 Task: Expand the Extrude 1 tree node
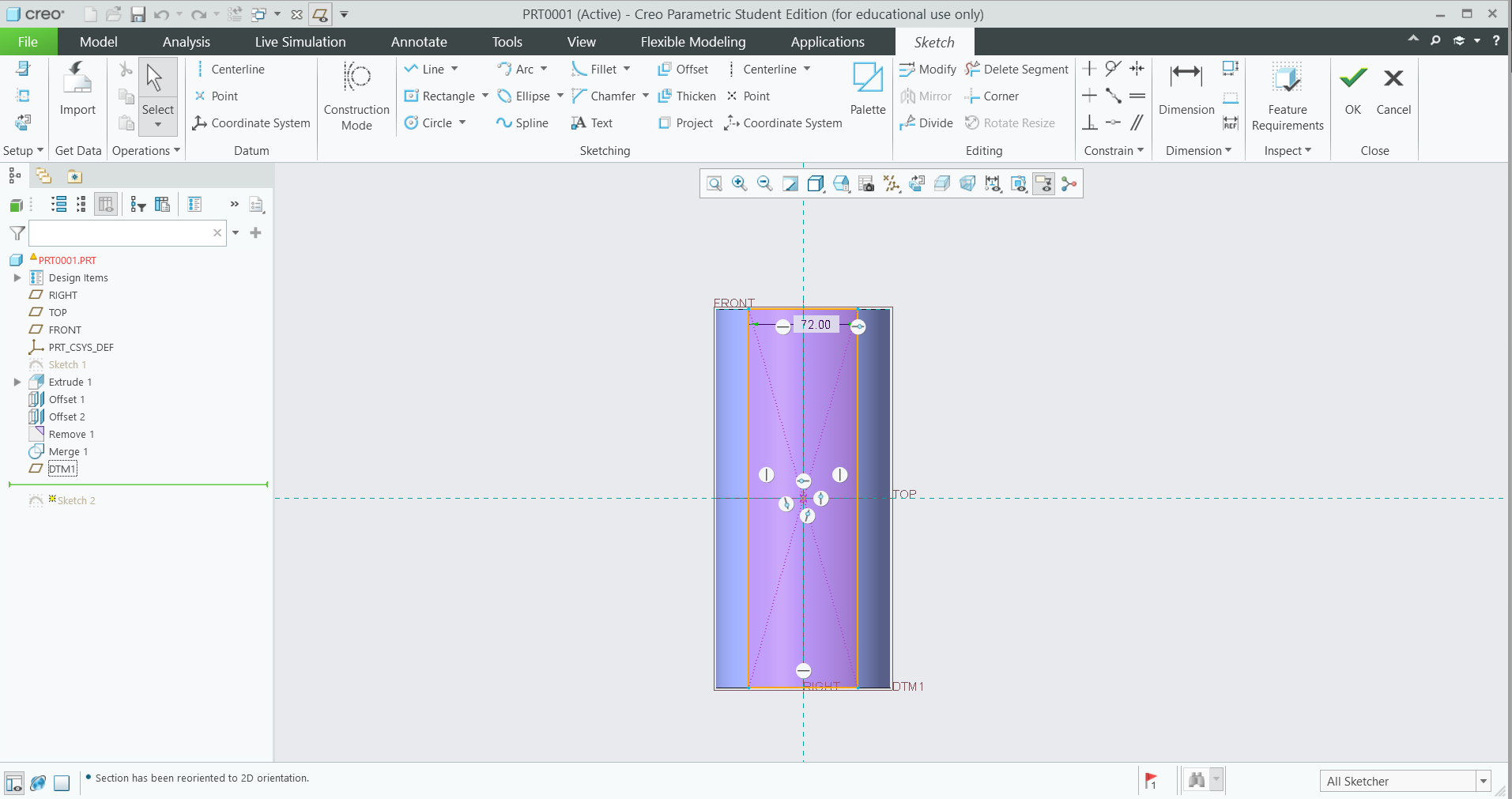pyautogui.click(x=17, y=381)
